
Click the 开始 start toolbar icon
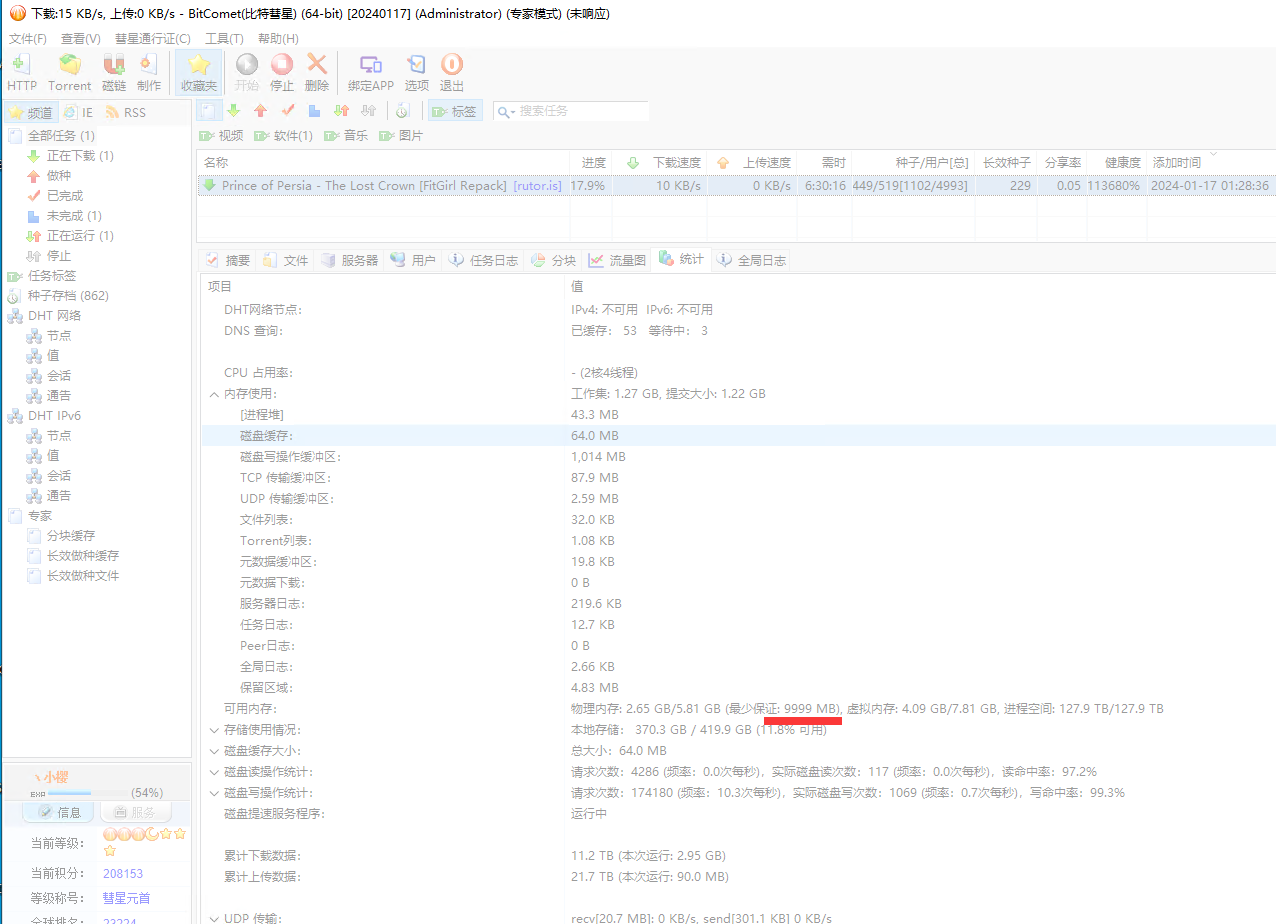click(x=247, y=73)
